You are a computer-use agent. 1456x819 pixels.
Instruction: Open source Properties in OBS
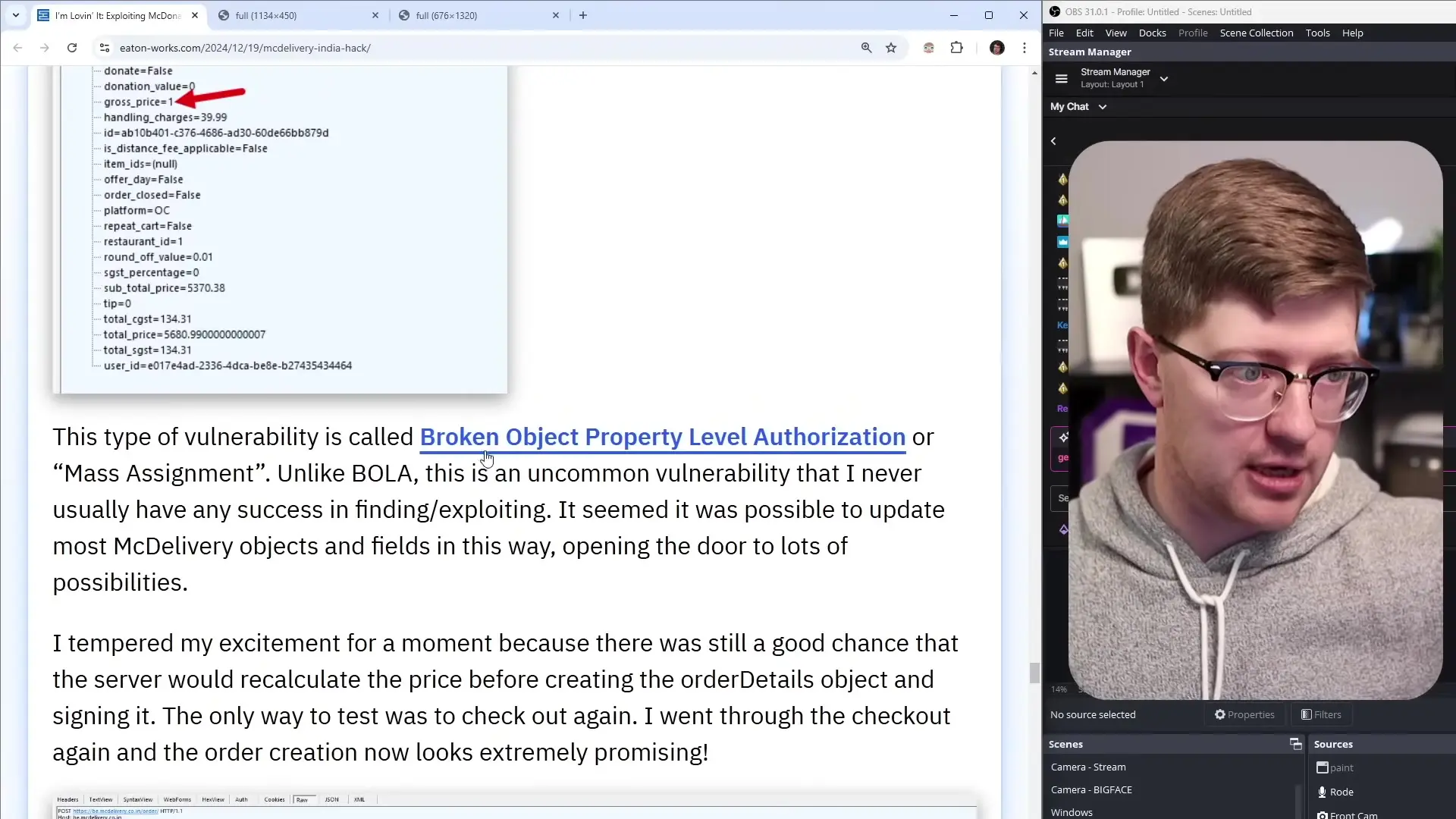tap(1244, 714)
